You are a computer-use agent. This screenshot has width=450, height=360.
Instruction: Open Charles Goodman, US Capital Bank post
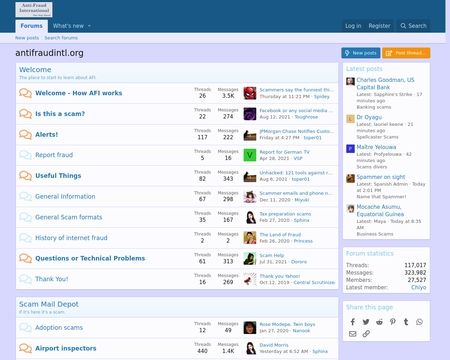pyautogui.click(x=385, y=83)
